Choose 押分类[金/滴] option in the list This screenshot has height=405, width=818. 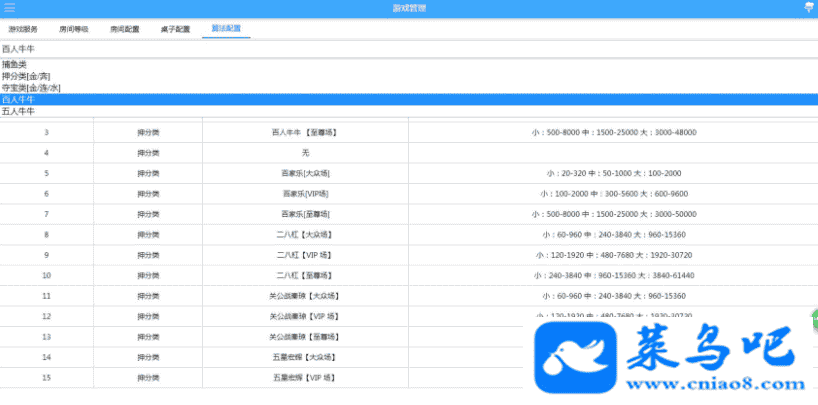(26, 76)
